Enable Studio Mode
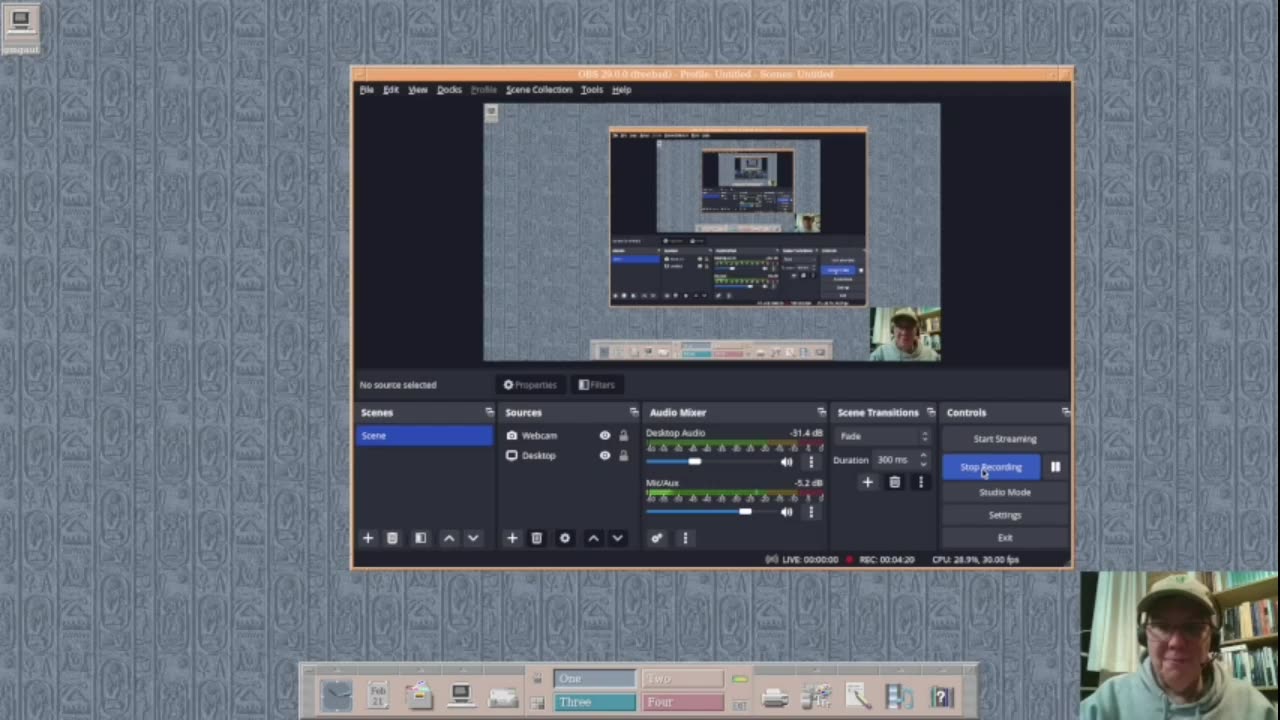The height and width of the screenshot is (720, 1280). tap(1005, 492)
